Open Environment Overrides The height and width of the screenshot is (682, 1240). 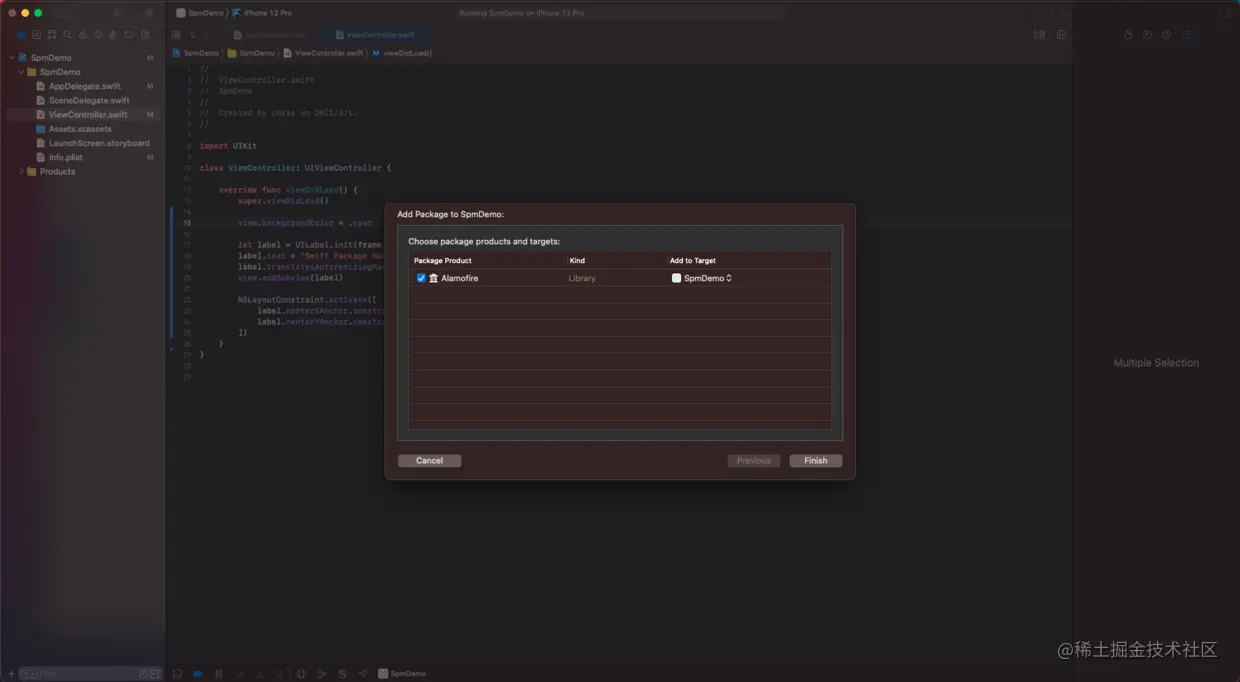pyautogui.click(x=342, y=674)
